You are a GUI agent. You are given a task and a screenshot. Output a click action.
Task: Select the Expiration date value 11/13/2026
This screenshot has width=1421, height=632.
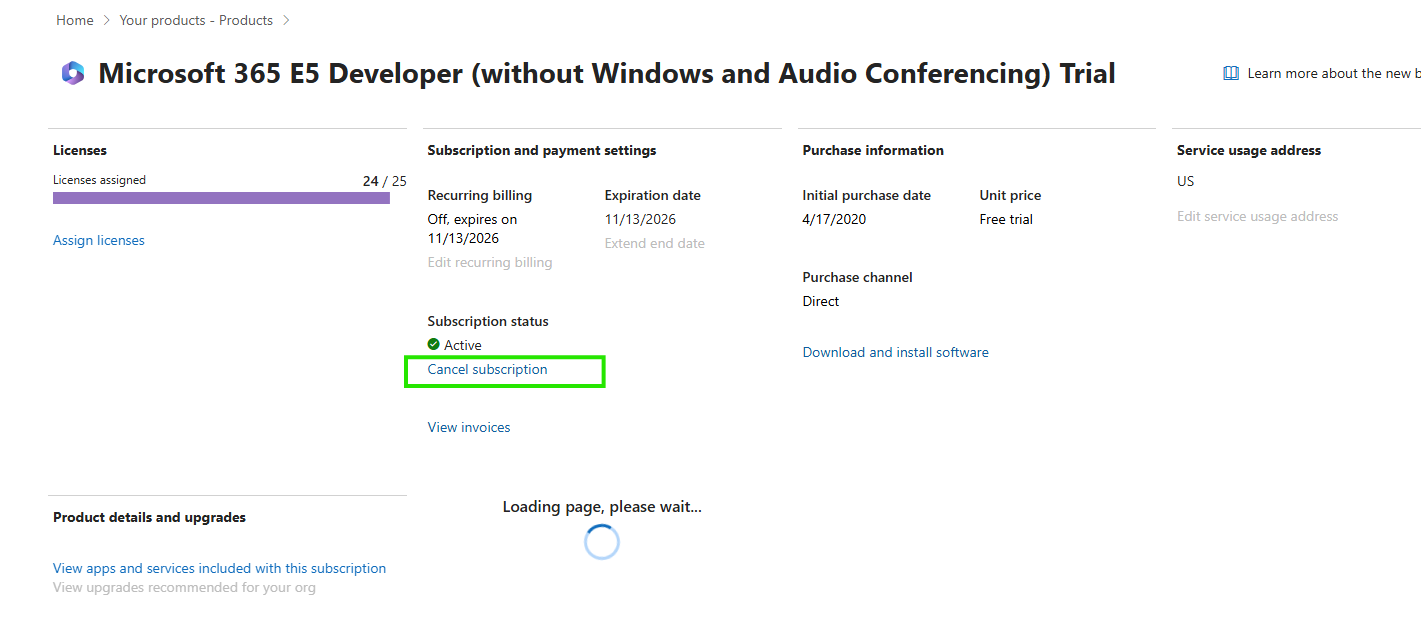point(640,219)
